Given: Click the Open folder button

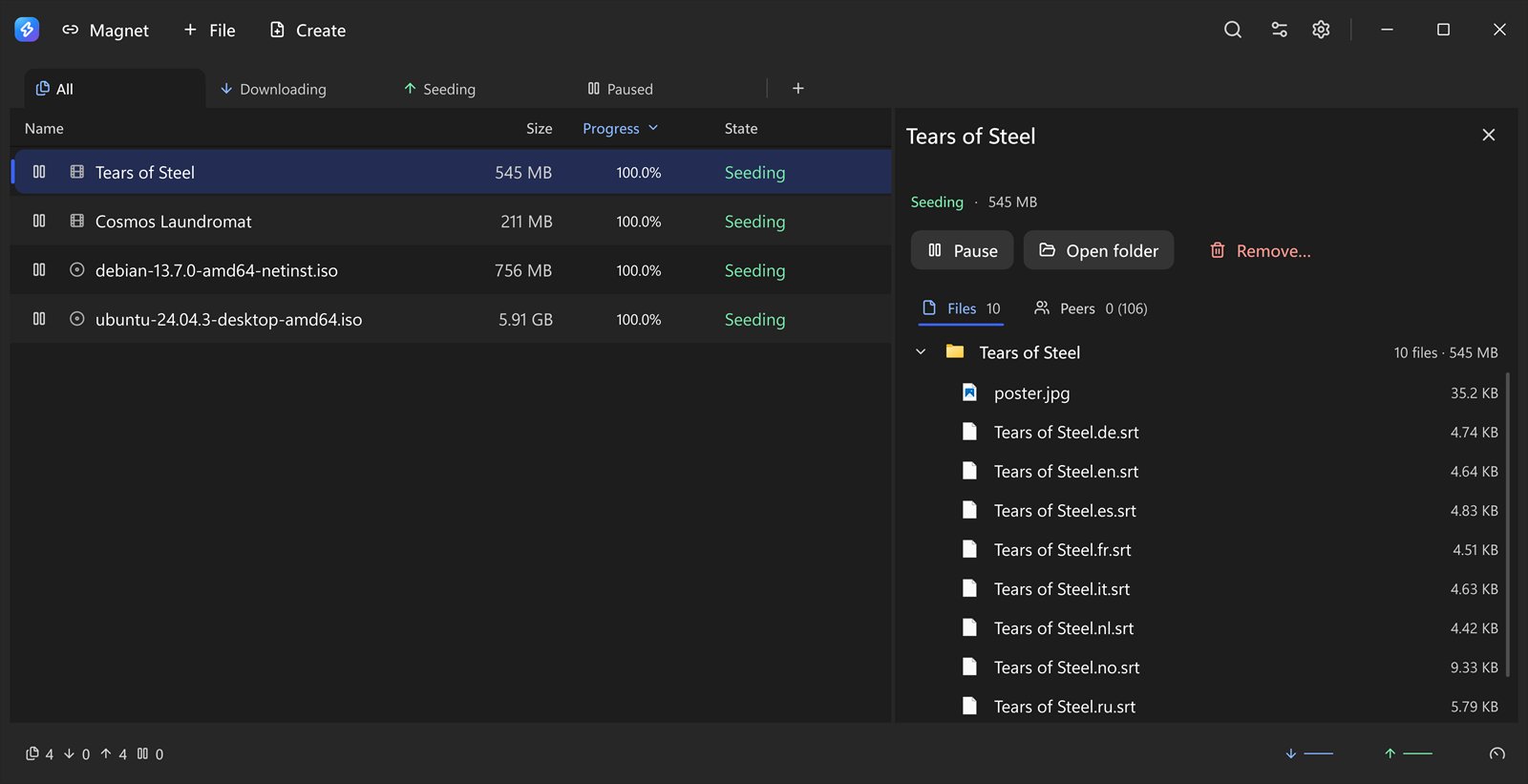Looking at the screenshot, I should point(1098,250).
